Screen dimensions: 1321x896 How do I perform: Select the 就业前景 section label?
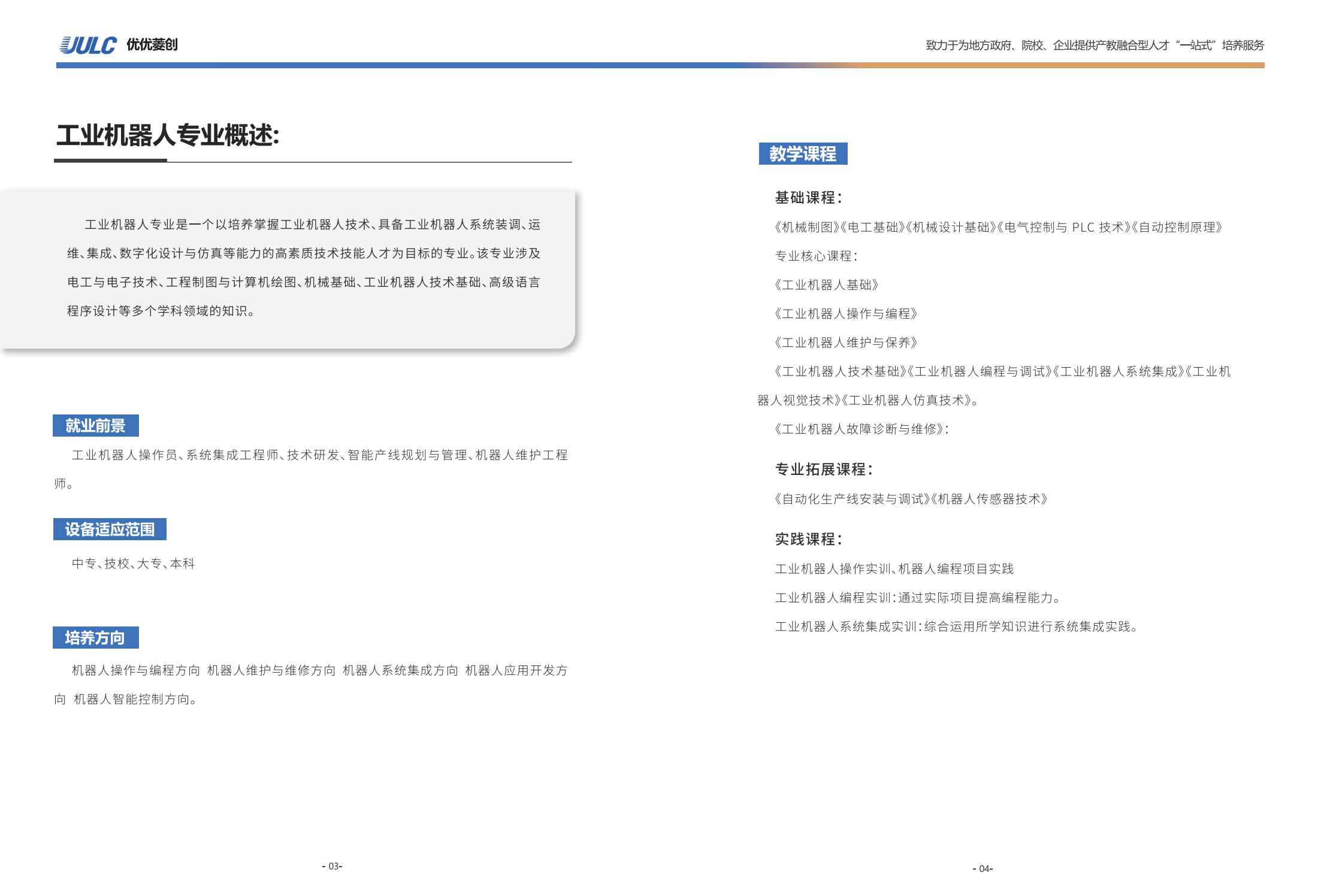[x=96, y=426]
